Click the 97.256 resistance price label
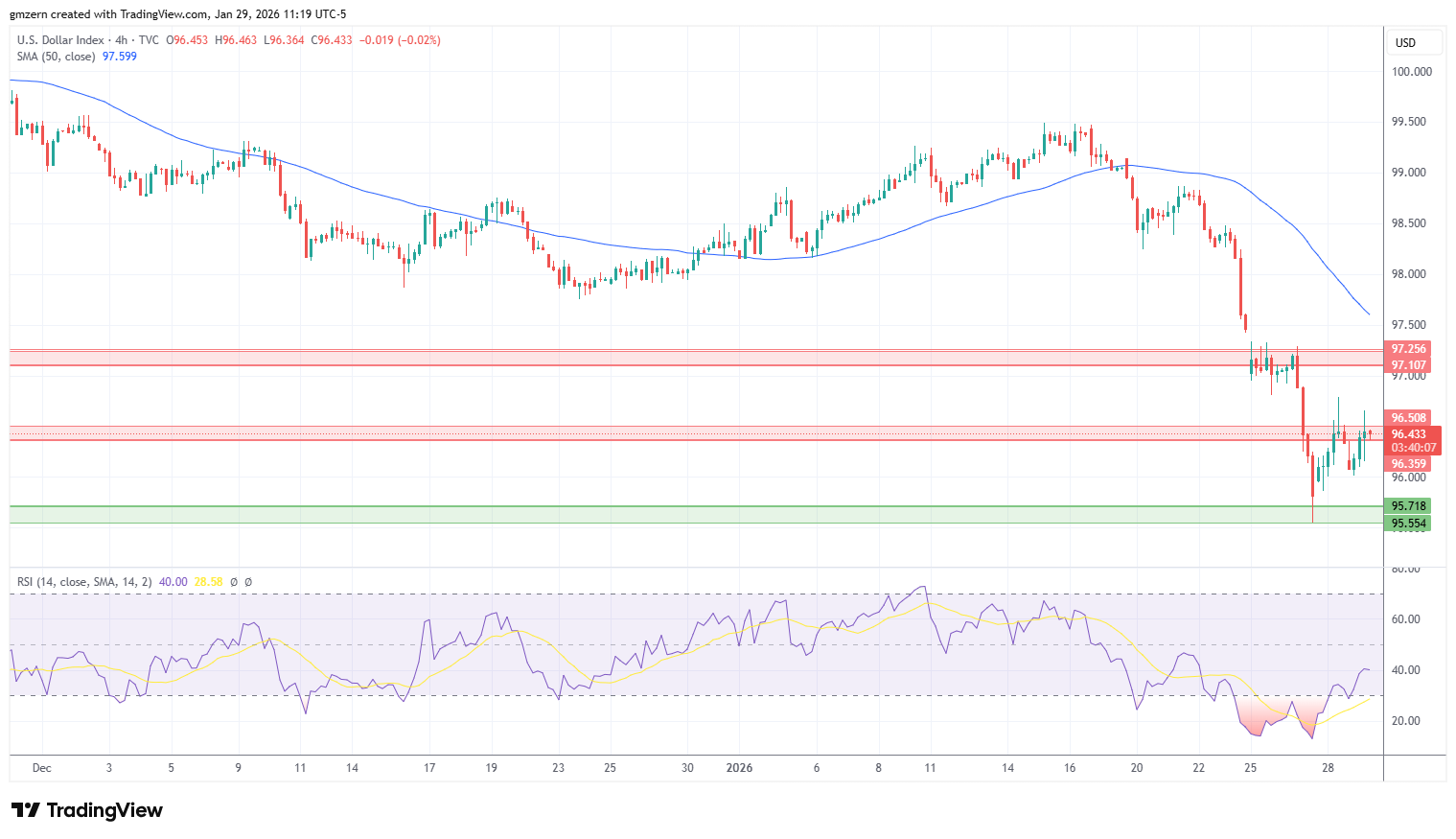Image resolution: width=1456 pixels, height=839 pixels. tap(1409, 349)
